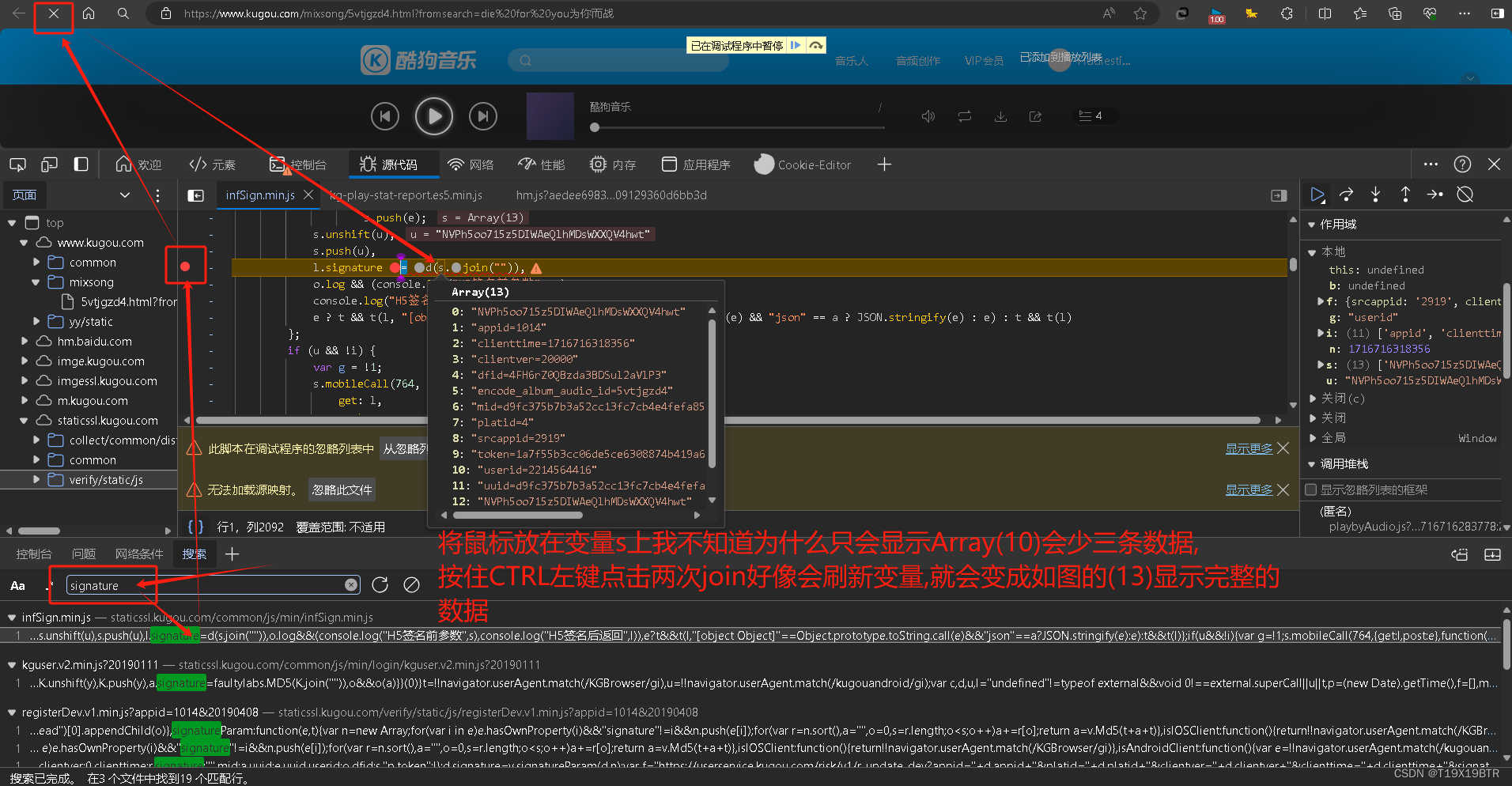Open browser collections panel
This screenshot has width=1512, height=786.
[1395, 13]
